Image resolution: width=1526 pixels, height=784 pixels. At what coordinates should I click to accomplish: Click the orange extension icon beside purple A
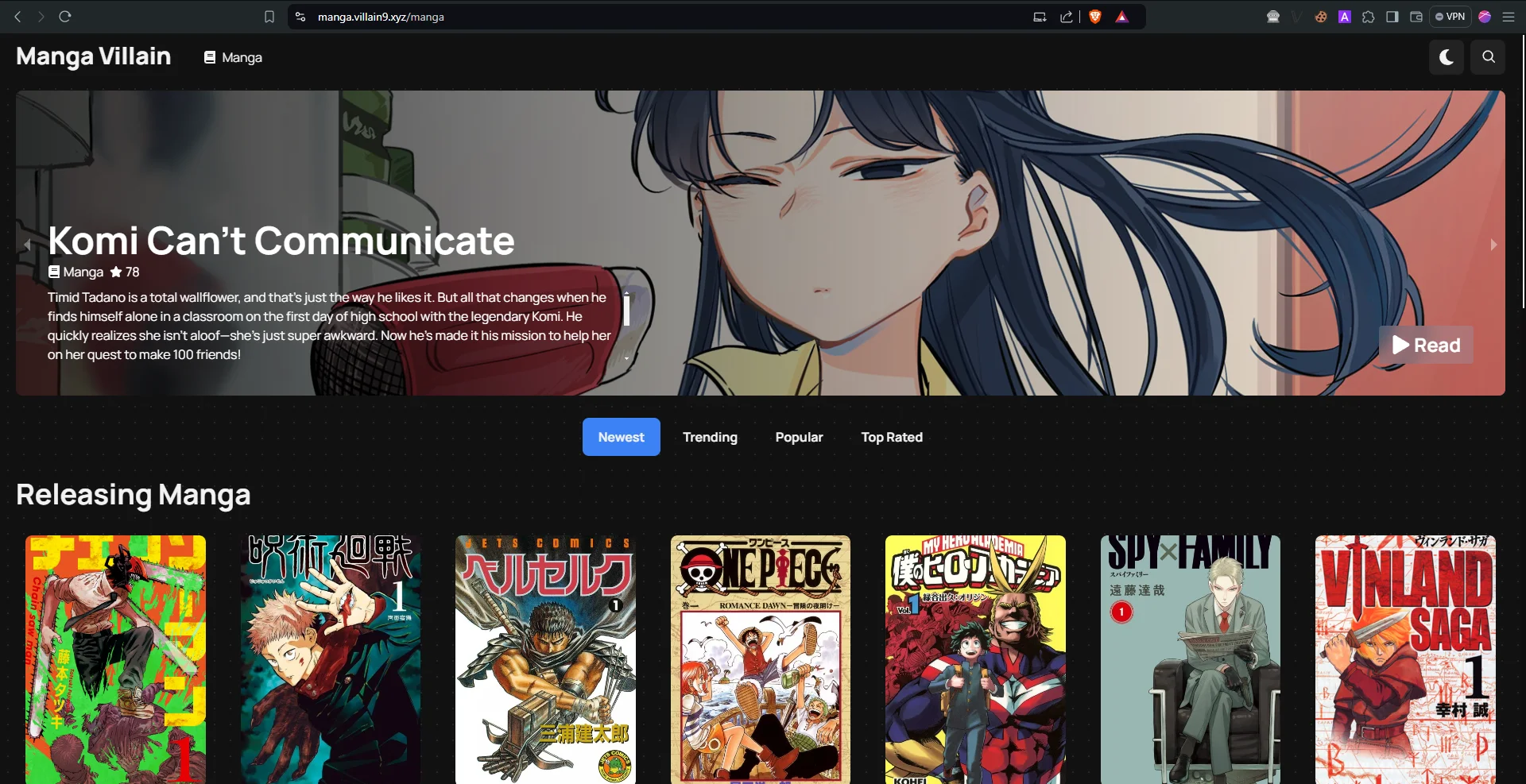click(x=1321, y=17)
